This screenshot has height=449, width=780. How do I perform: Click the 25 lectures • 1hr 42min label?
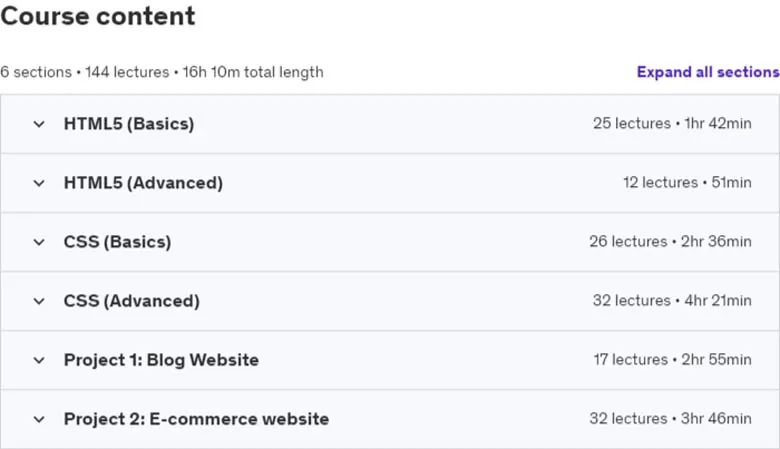(672, 123)
